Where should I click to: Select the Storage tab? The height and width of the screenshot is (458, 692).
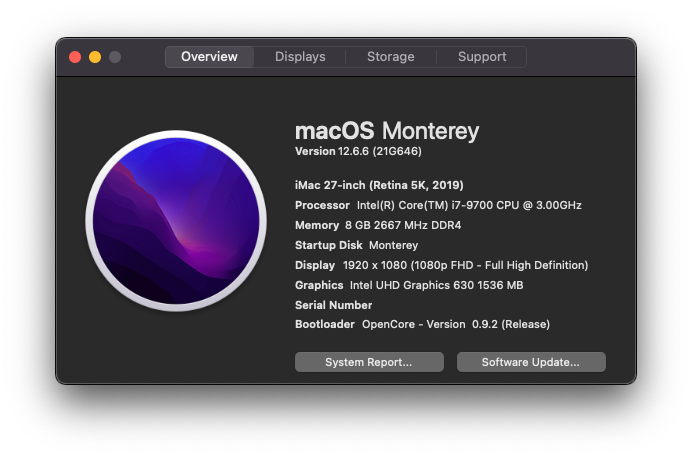tap(391, 57)
